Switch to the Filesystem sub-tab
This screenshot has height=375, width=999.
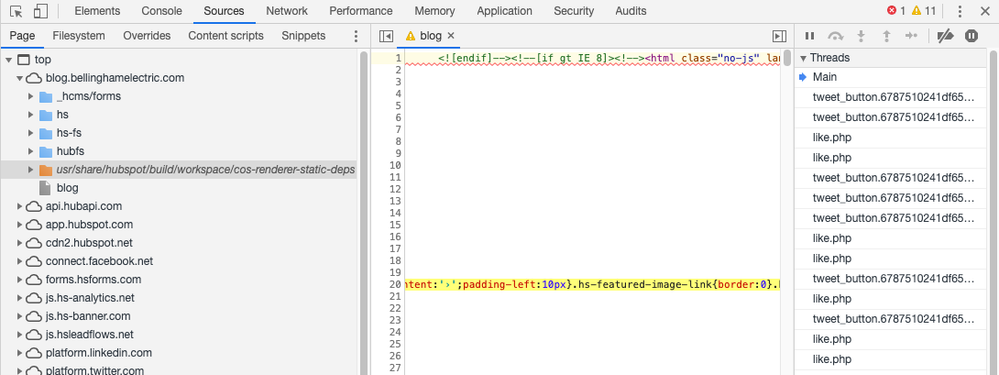pyautogui.click(x=79, y=36)
